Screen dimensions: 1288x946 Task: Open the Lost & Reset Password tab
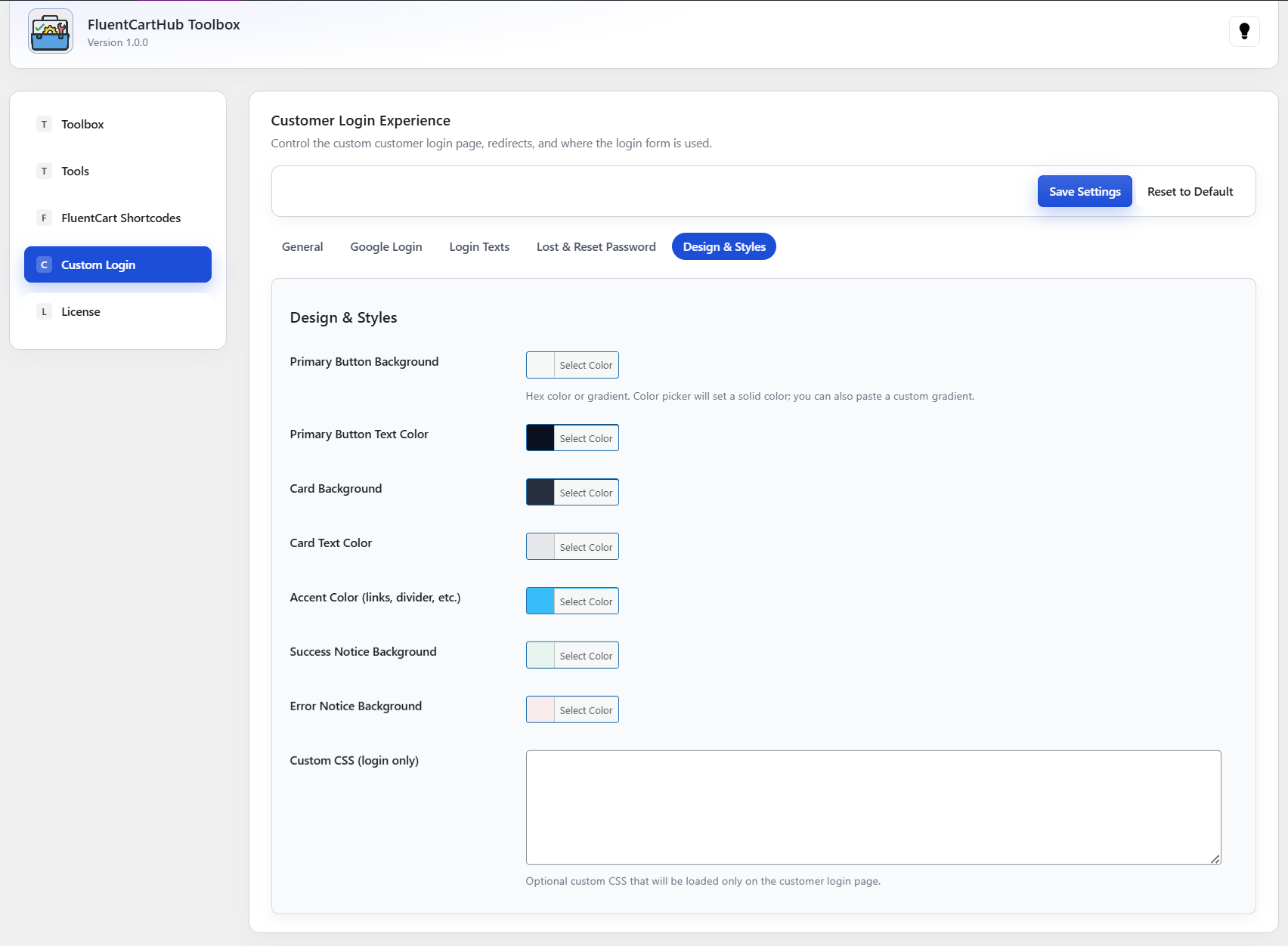[596, 247]
